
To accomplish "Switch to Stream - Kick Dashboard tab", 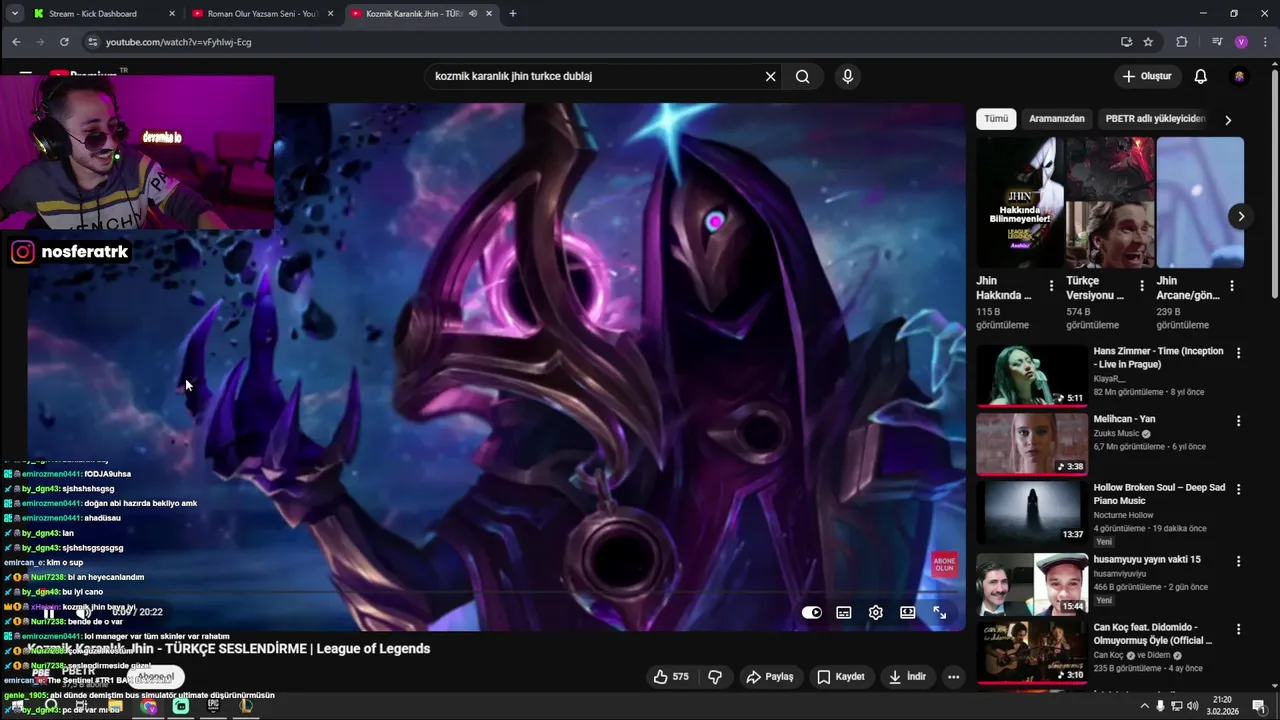I will (105, 14).
